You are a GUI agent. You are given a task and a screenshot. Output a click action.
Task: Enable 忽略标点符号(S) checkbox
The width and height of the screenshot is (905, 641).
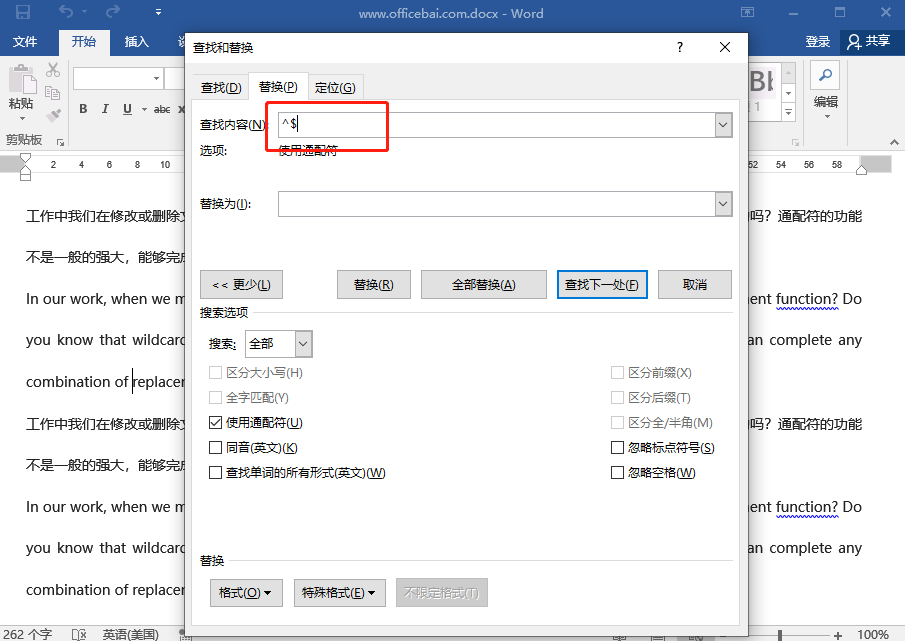[617, 448]
